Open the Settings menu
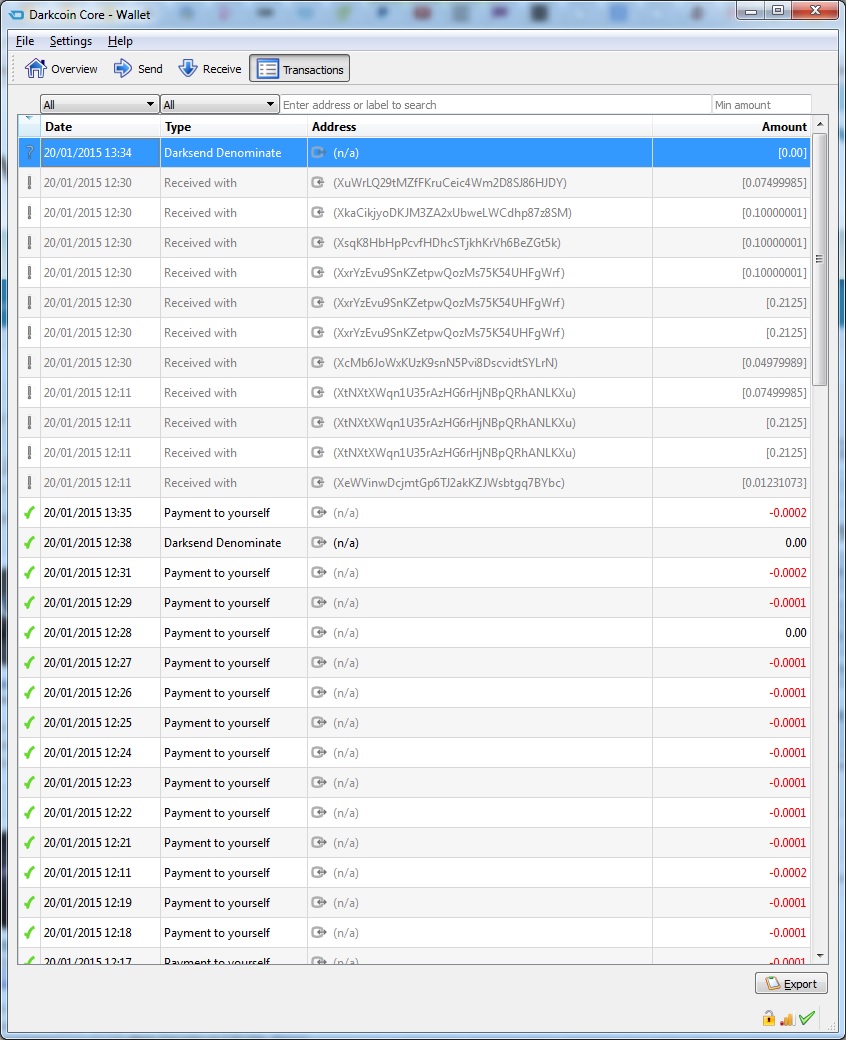The height and width of the screenshot is (1040, 846). (x=71, y=41)
